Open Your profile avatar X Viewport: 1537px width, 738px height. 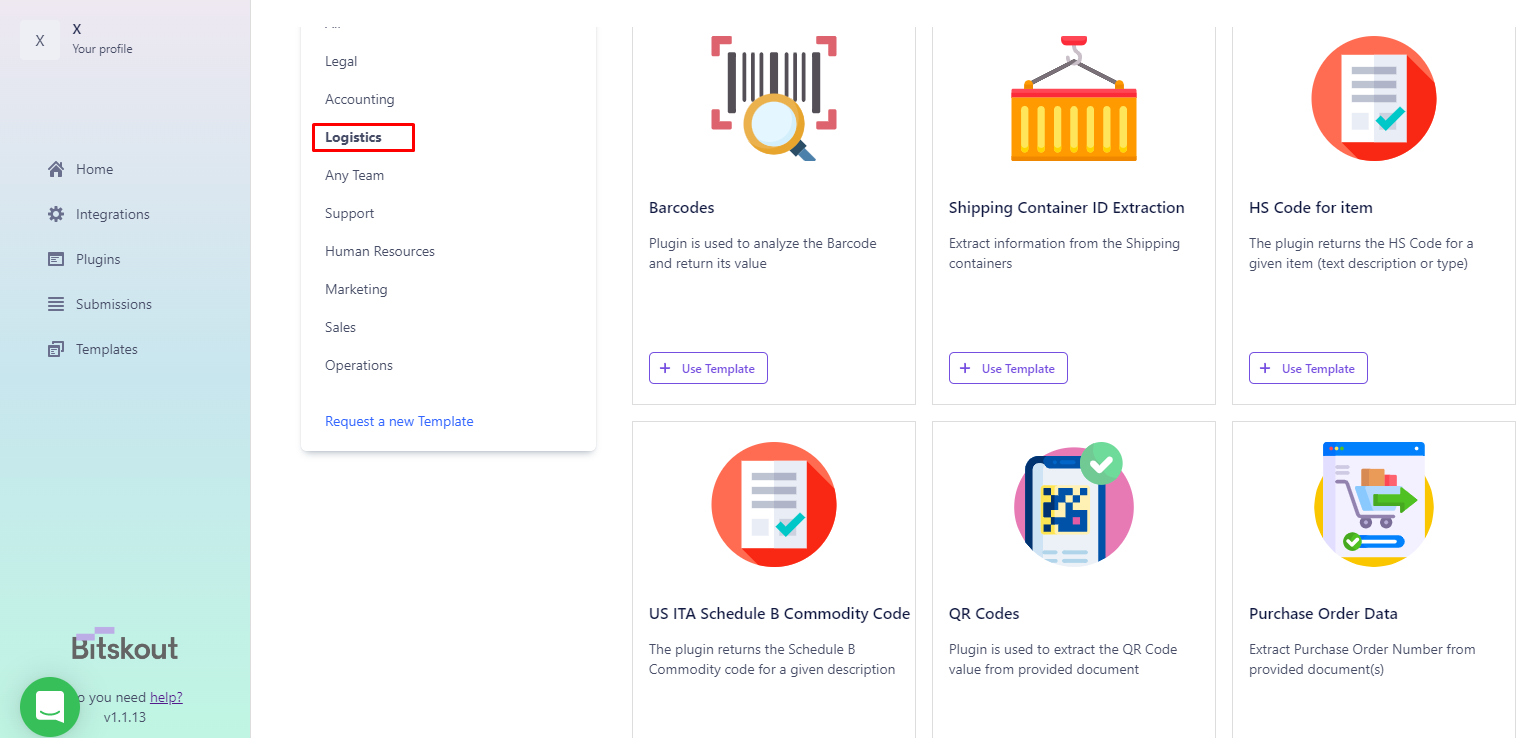(x=40, y=40)
